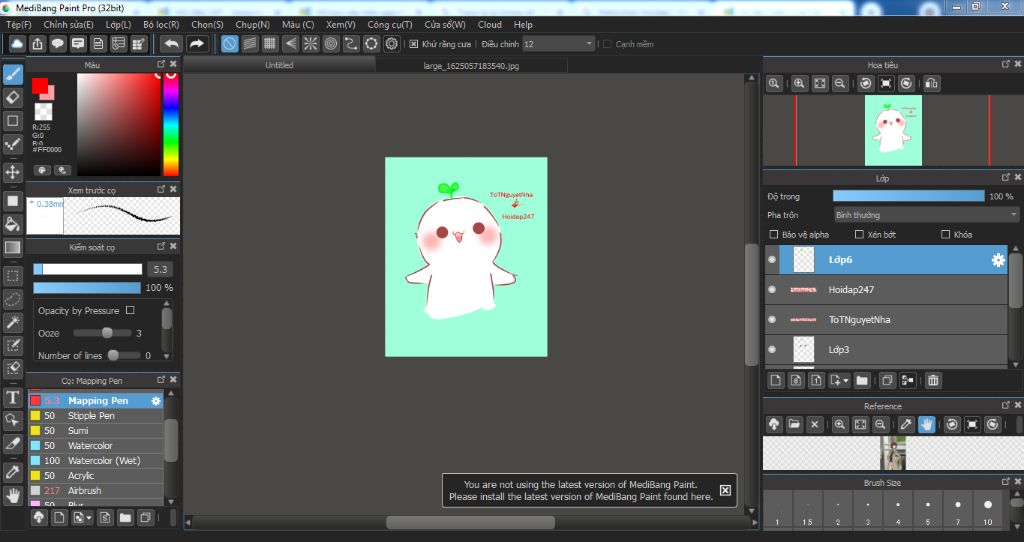Hide the ToTNguyetNha layer
The image size is (1024, 542).
pyautogui.click(x=772, y=319)
